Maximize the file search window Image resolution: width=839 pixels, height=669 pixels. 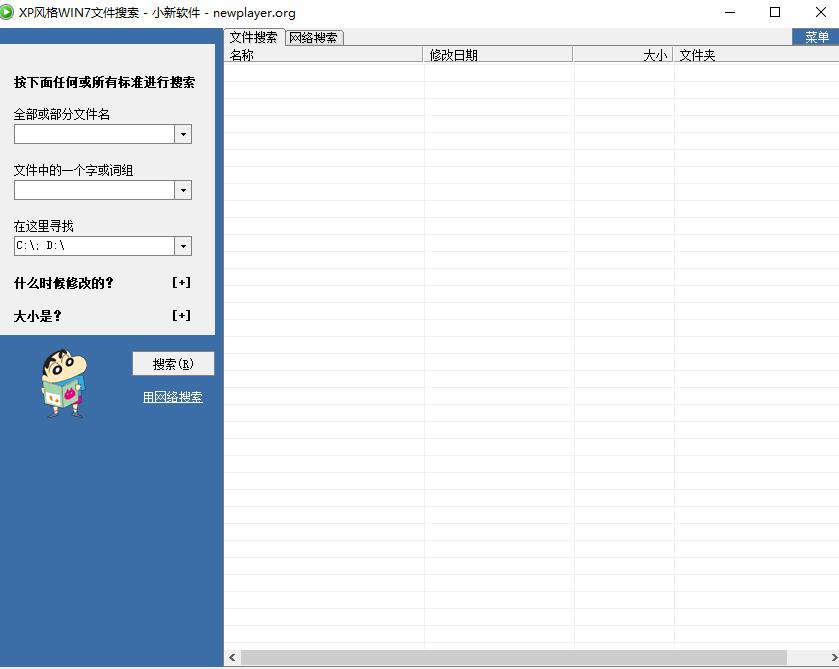click(x=775, y=12)
